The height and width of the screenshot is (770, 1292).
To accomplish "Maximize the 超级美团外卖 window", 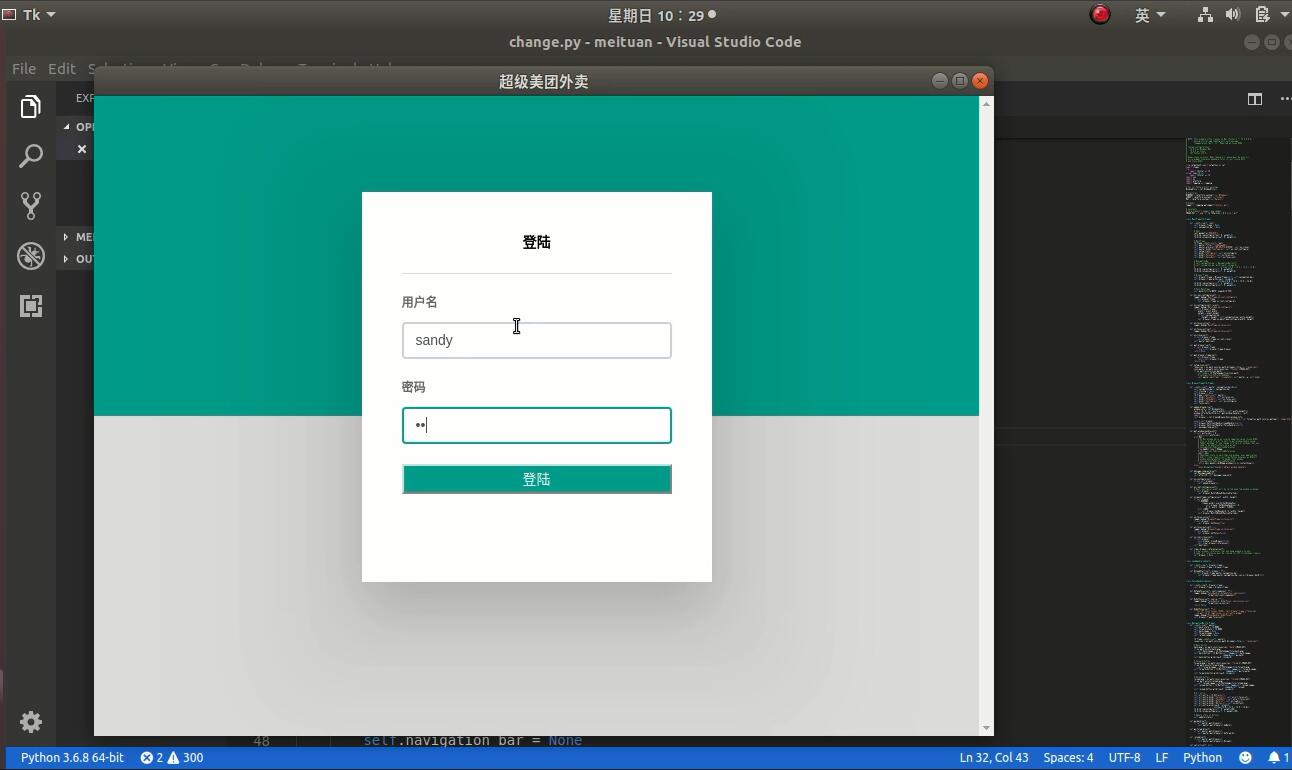I will (x=960, y=81).
